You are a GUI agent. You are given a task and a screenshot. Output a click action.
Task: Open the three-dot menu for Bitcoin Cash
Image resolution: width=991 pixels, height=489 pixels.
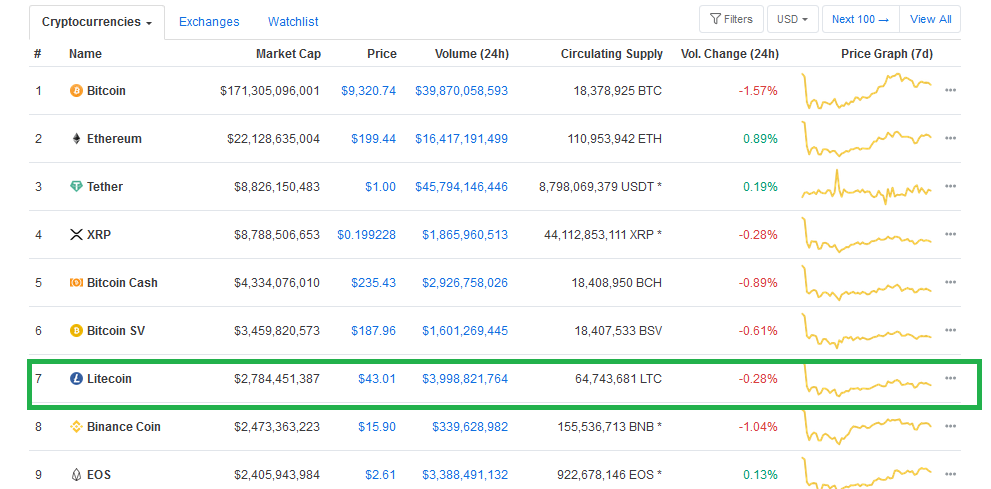pos(950,282)
